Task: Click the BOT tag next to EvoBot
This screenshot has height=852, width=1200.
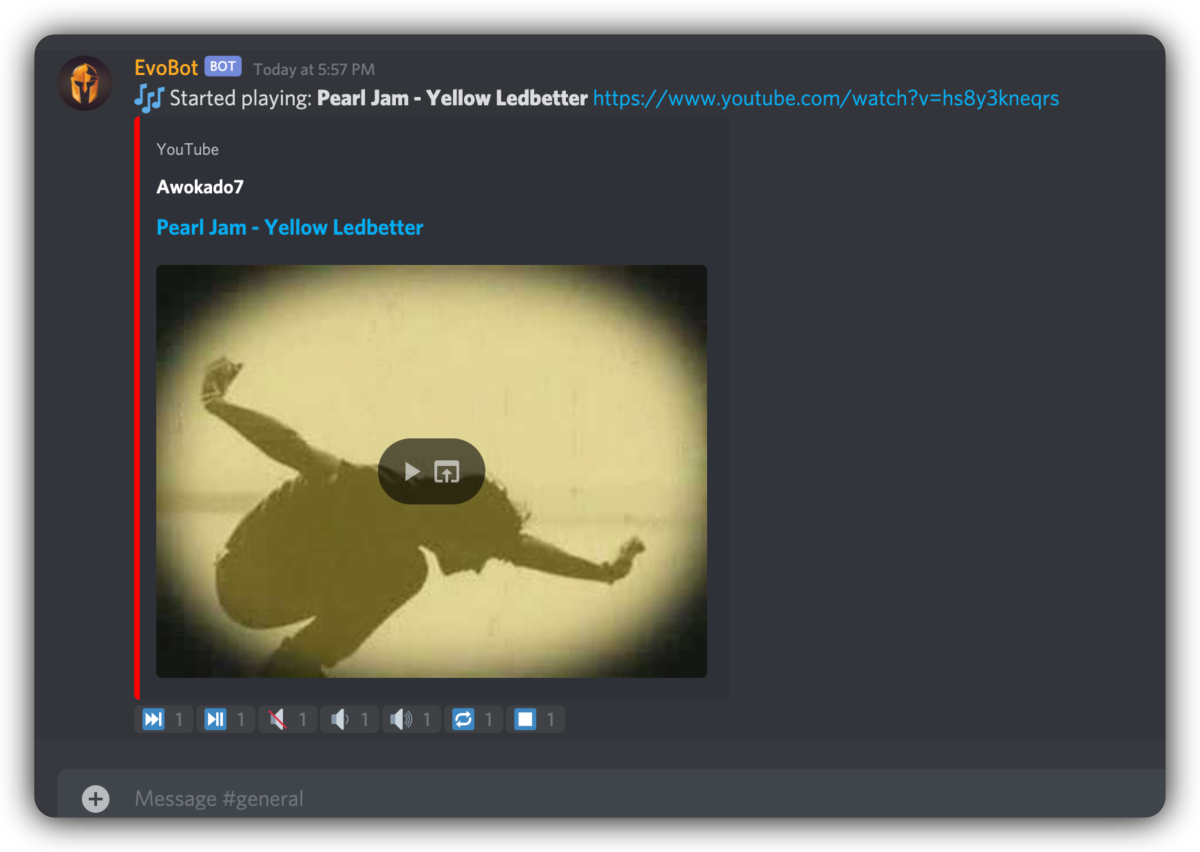Action: (222, 66)
